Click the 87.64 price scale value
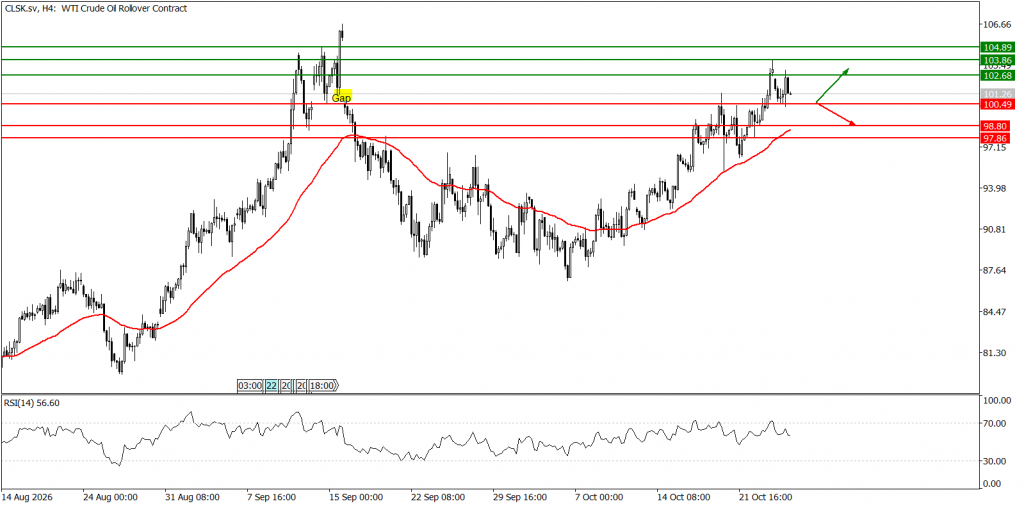The image size is (1024, 506). click(997, 271)
